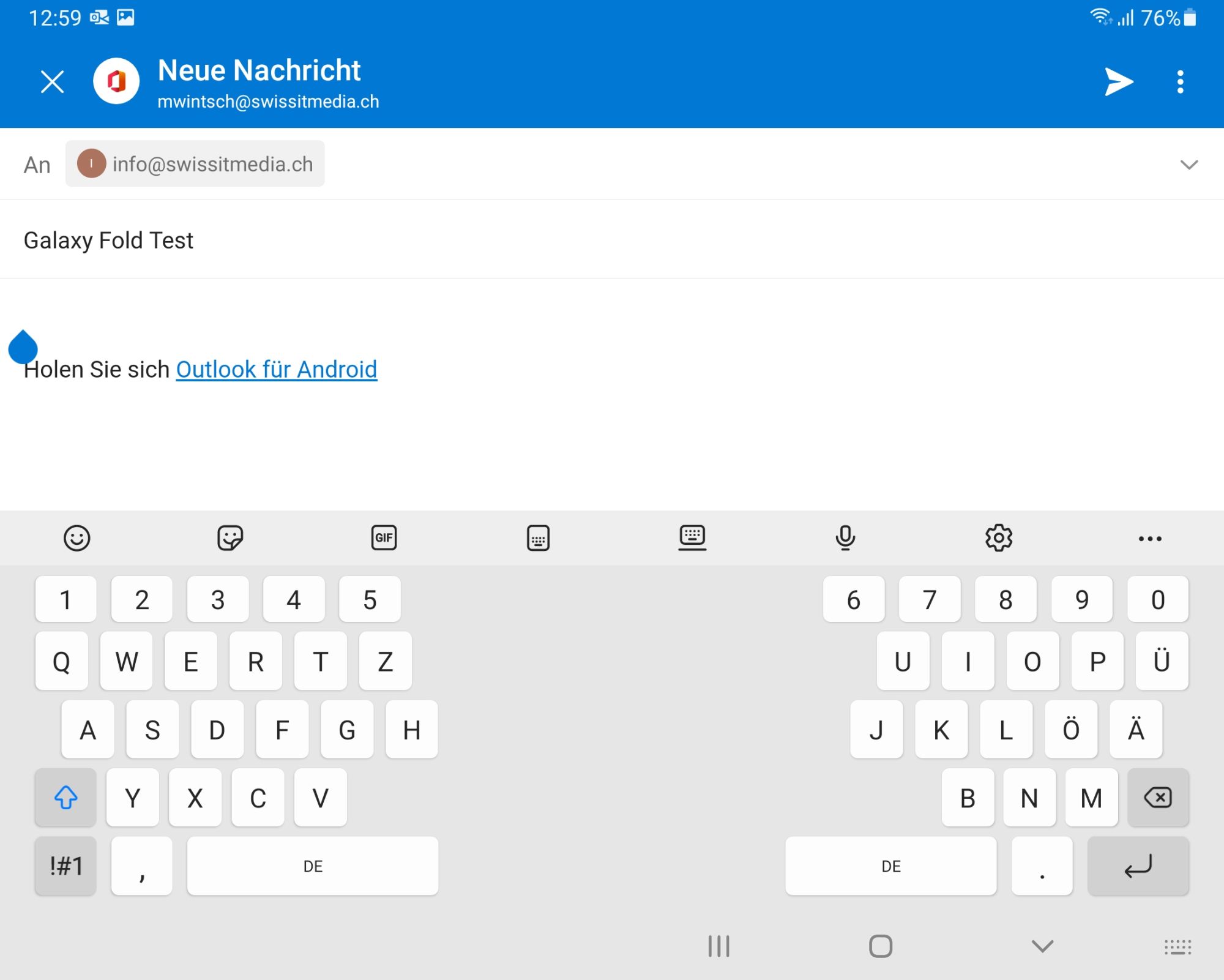
Task: Tap the Q key
Action: (x=62, y=661)
